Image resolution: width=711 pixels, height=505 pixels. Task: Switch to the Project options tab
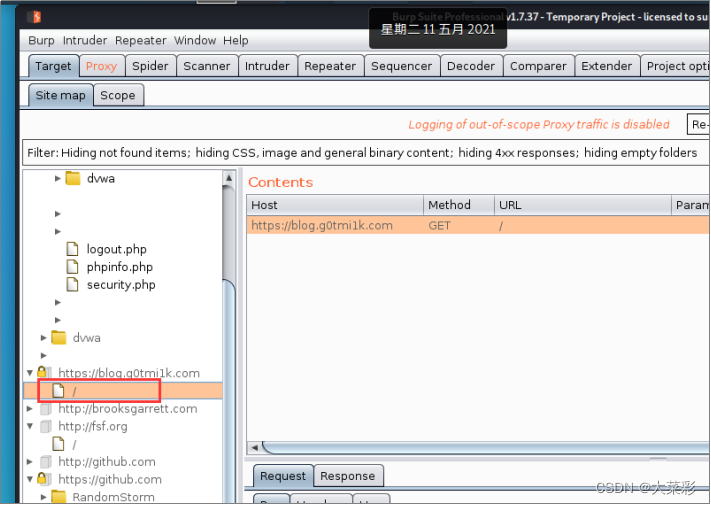(x=676, y=66)
